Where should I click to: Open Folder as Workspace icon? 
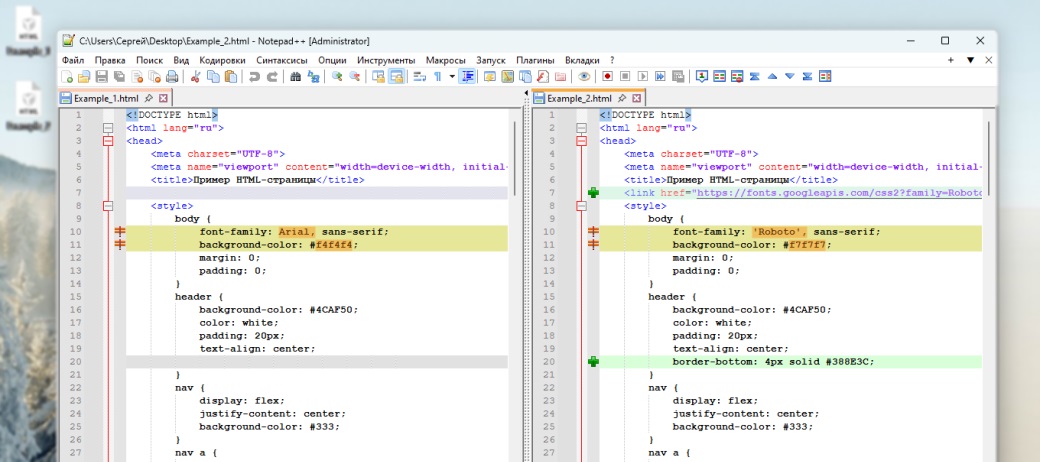[560, 76]
